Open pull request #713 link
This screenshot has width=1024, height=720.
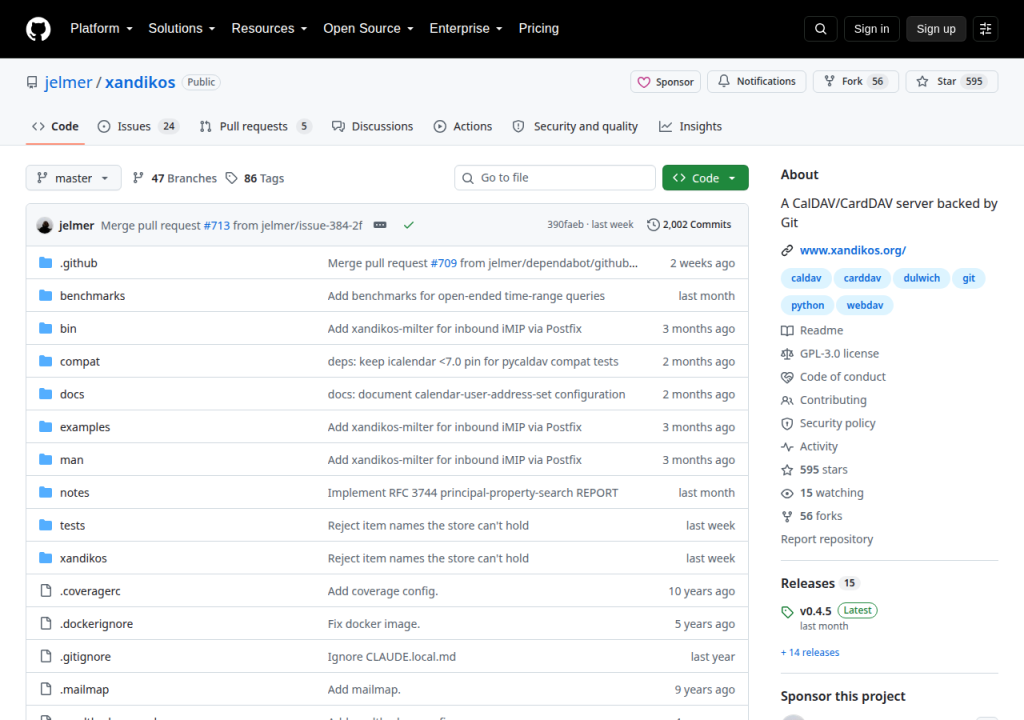click(217, 225)
